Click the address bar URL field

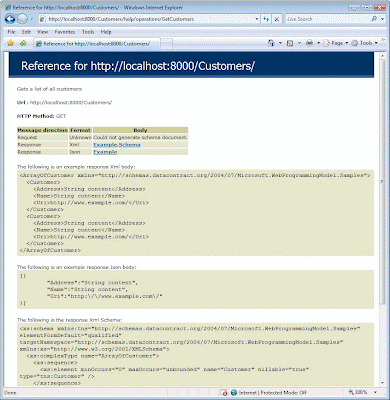[x=149, y=19]
